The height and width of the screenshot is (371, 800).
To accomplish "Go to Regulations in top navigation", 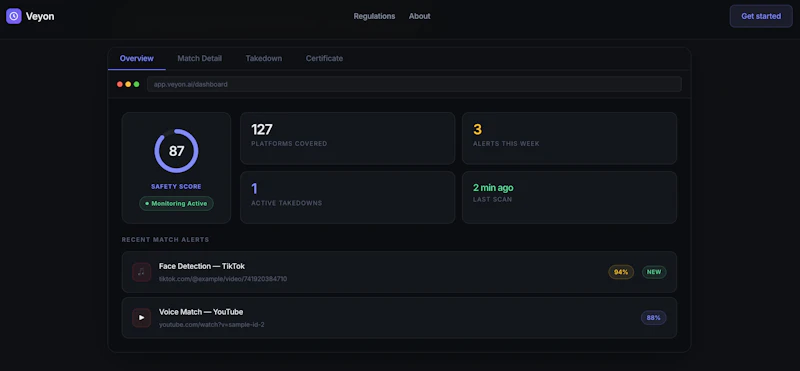I will [x=374, y=16].
